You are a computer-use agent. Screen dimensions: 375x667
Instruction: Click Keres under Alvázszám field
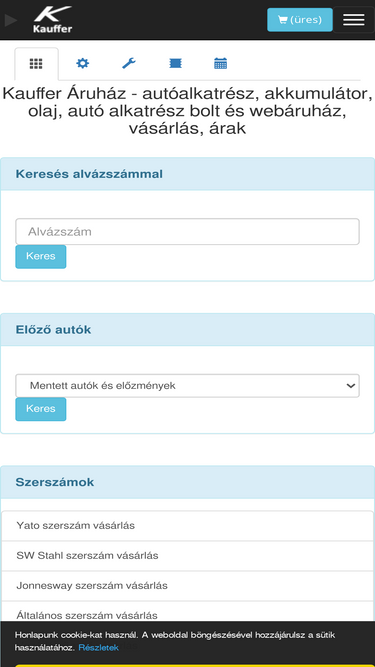click(x=41, y=257)
